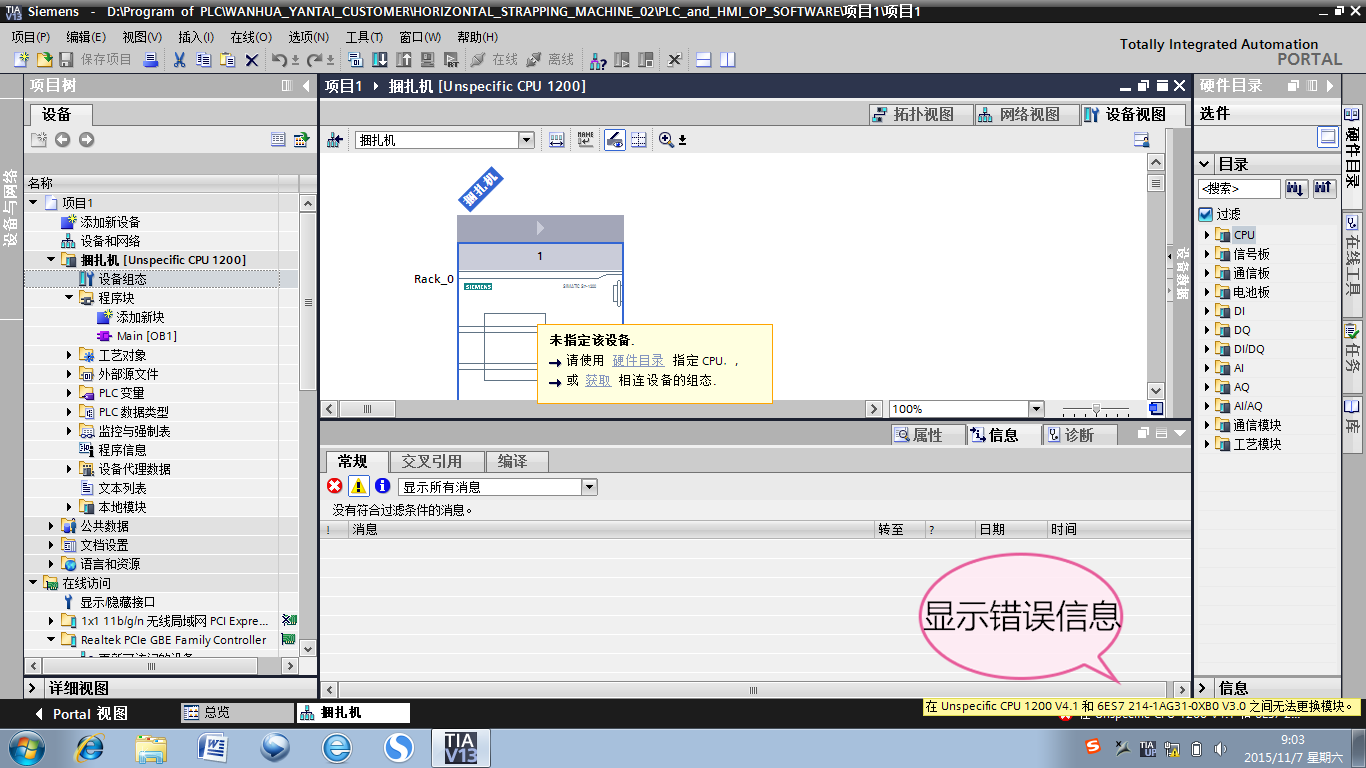Click the search upward icon in hardware catalog
This screenshot has height=768, width=1366.
pos(1324,188)
